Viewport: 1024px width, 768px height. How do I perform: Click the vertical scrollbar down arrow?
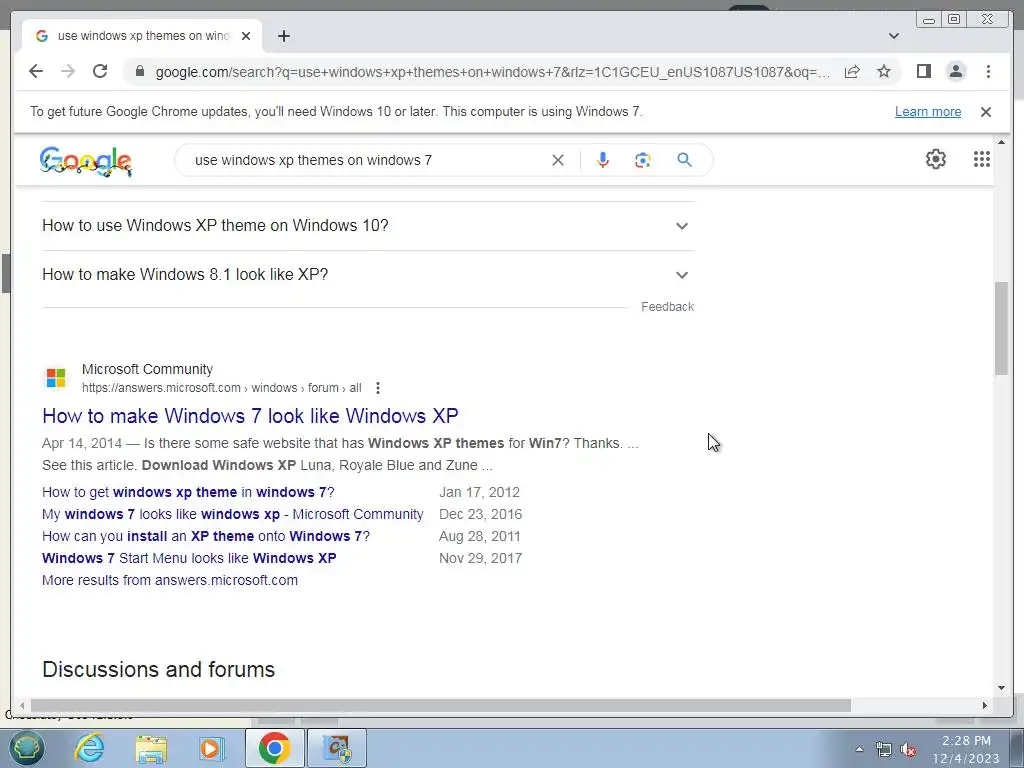click(x=1001, y=688)
